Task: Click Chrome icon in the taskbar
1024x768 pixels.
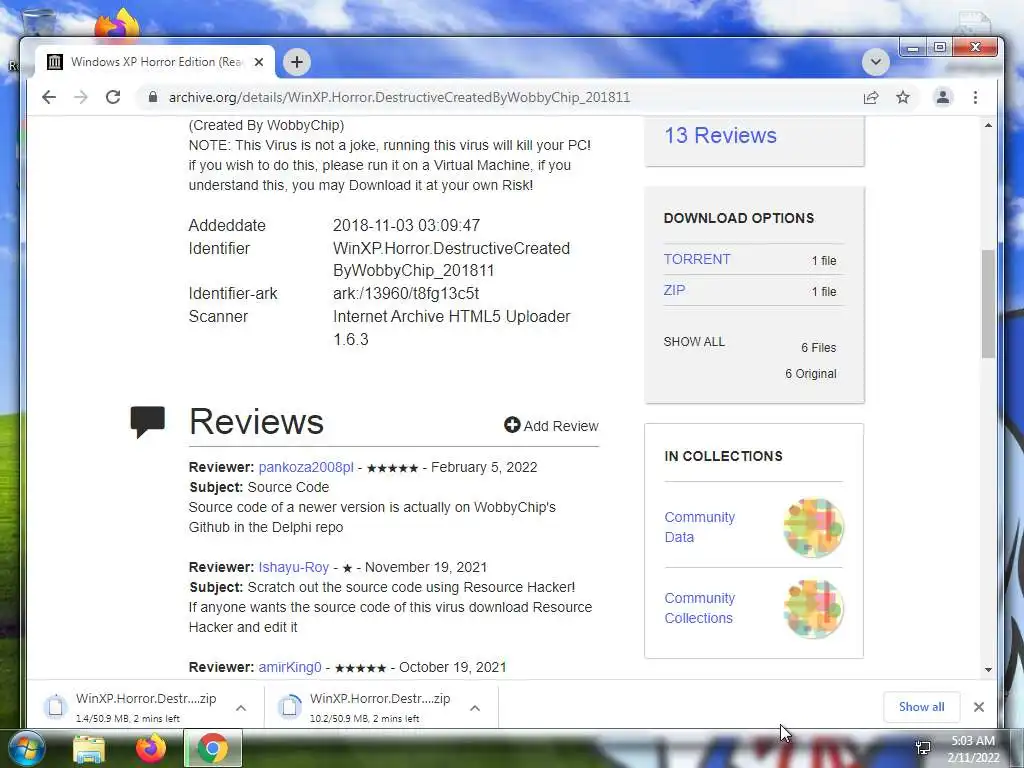Action: (212, 749)
